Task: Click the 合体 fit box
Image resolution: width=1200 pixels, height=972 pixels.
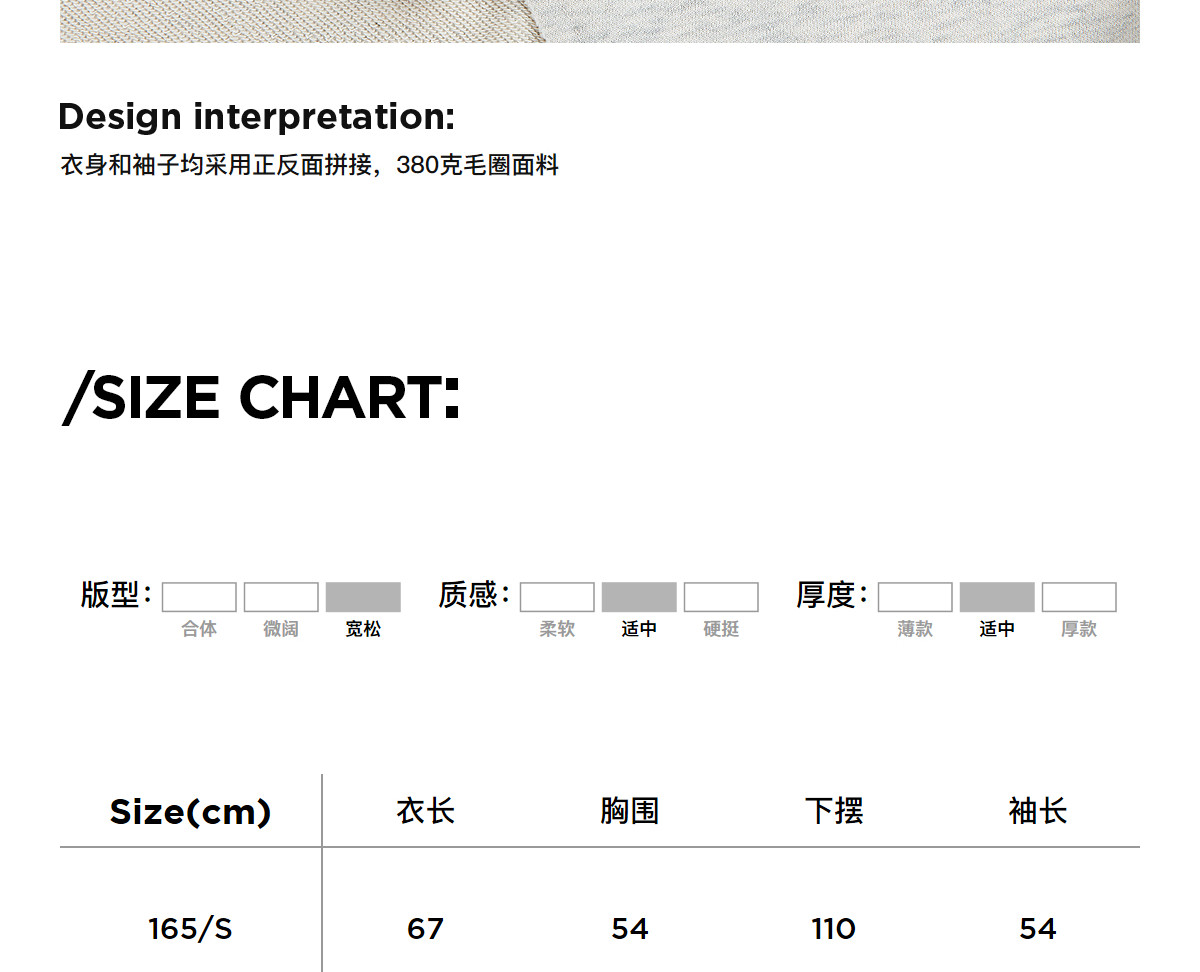Action: tap(199, 597)
